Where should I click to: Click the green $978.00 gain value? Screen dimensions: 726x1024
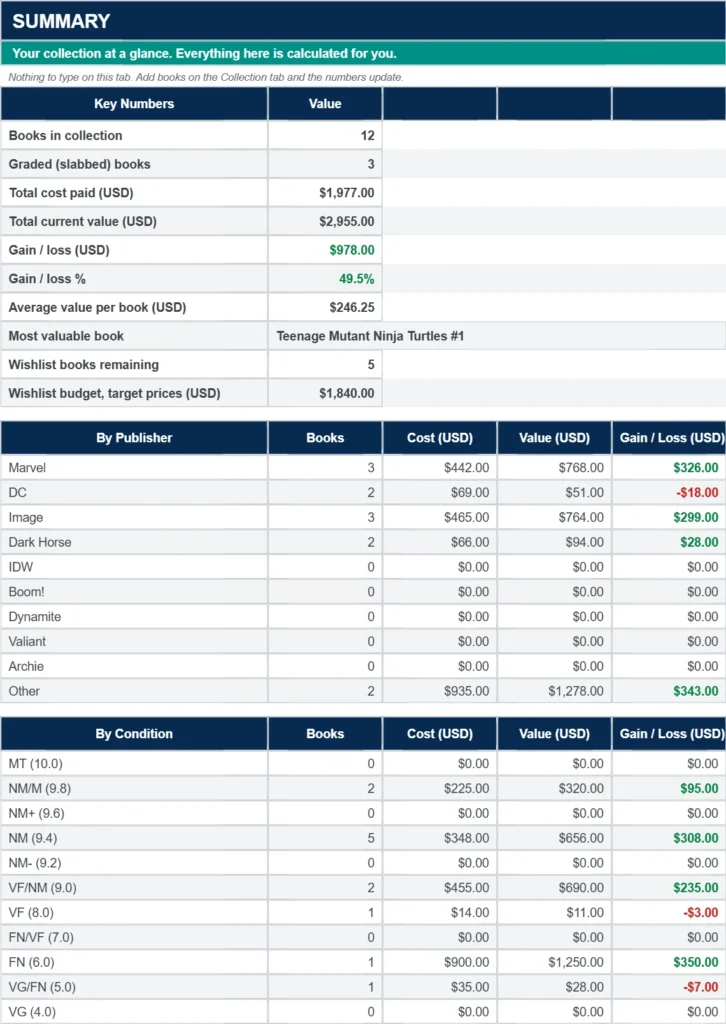point(325,250)
